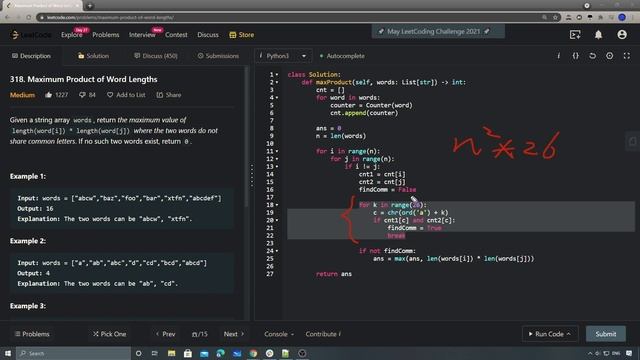Viewport: 640px width, 360px height.
Task: Open notifications bell
Action: coord(598,35)
